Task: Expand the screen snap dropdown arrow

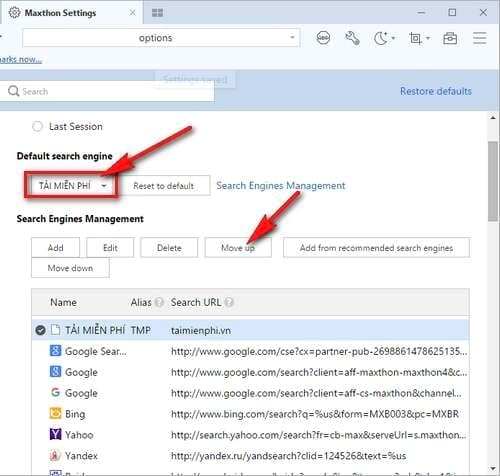Action: pyautogui.click(x=428, y=38)
